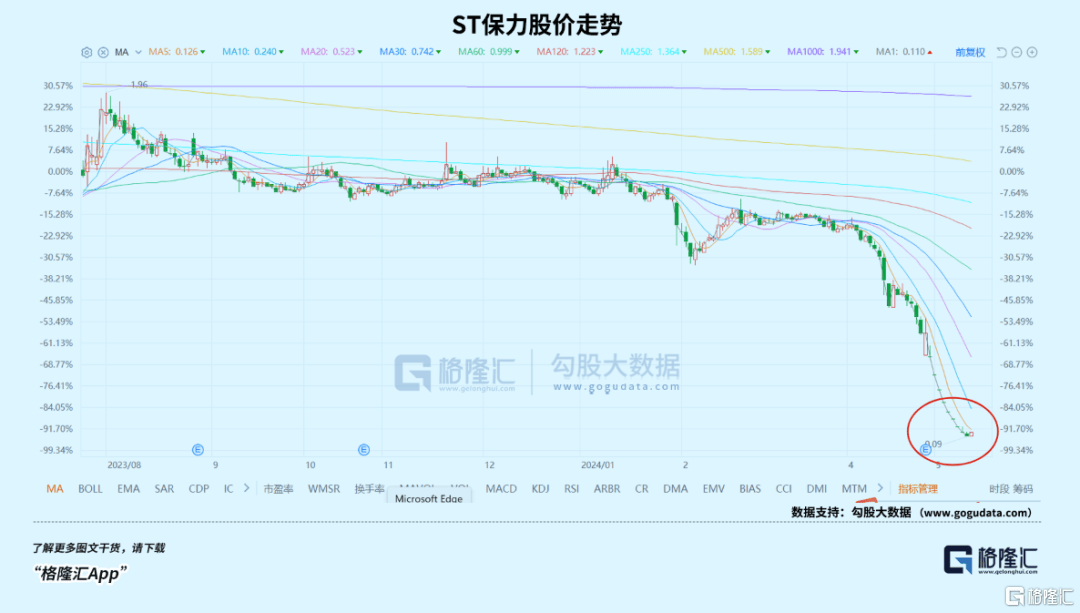Click the 前复权 adjustment button
The height and width of the screenshot is (613, 1080).
tap(970, 52)
